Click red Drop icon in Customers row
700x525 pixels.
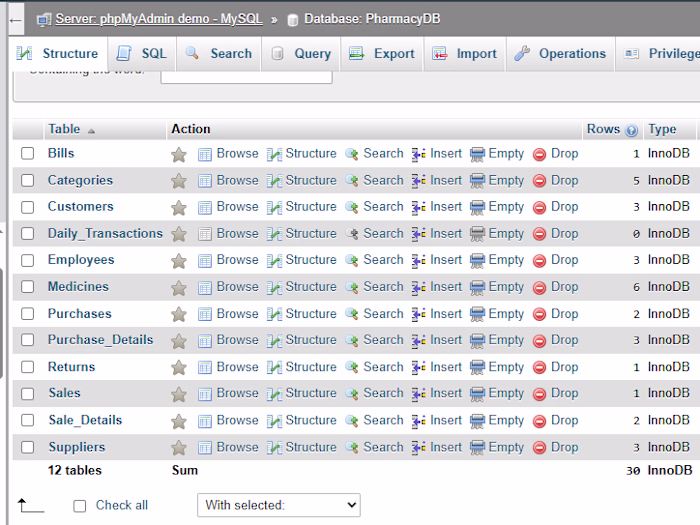point(539,208)
